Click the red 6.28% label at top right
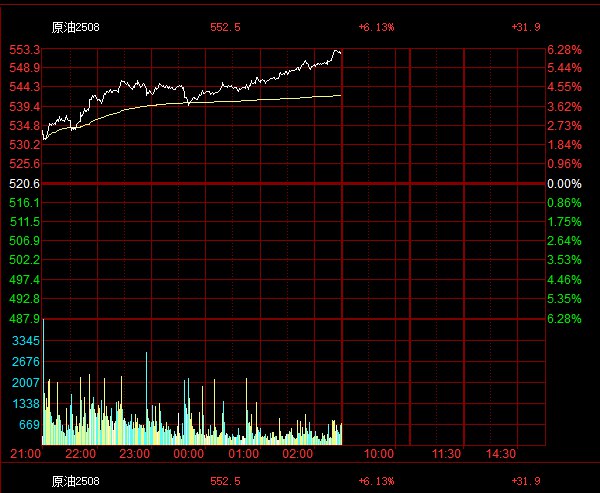The image size is (600, 493). (564, 50)
